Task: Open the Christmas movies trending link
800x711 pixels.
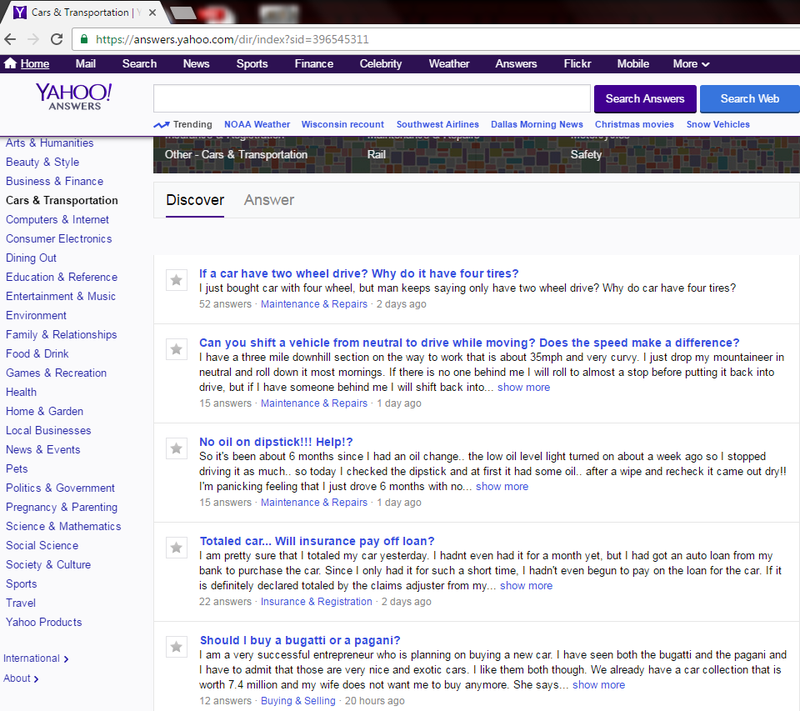Action: coord(634,124)
